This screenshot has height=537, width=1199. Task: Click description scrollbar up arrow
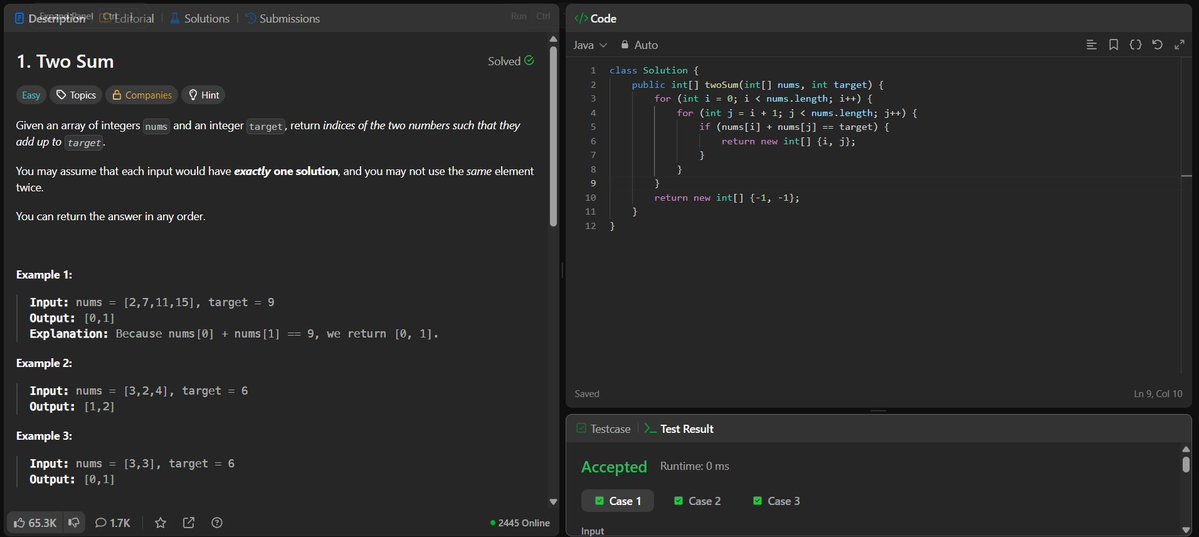[x=554, y=39]
